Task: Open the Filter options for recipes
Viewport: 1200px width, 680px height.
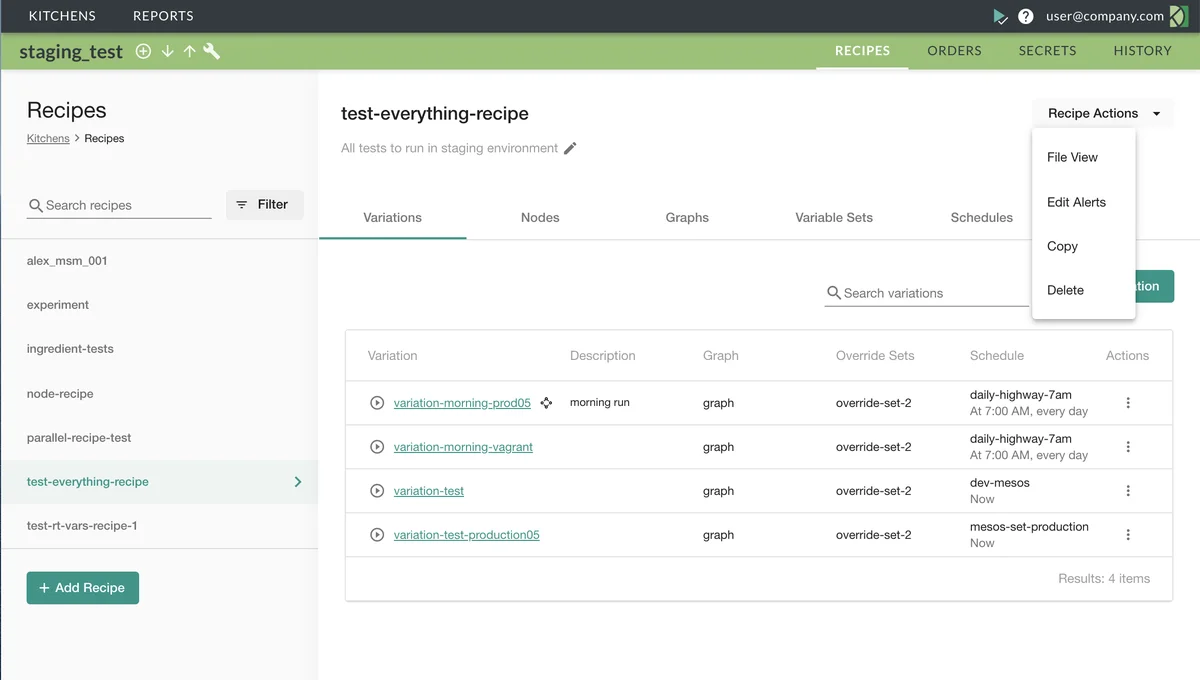Action: pos(264,205)
